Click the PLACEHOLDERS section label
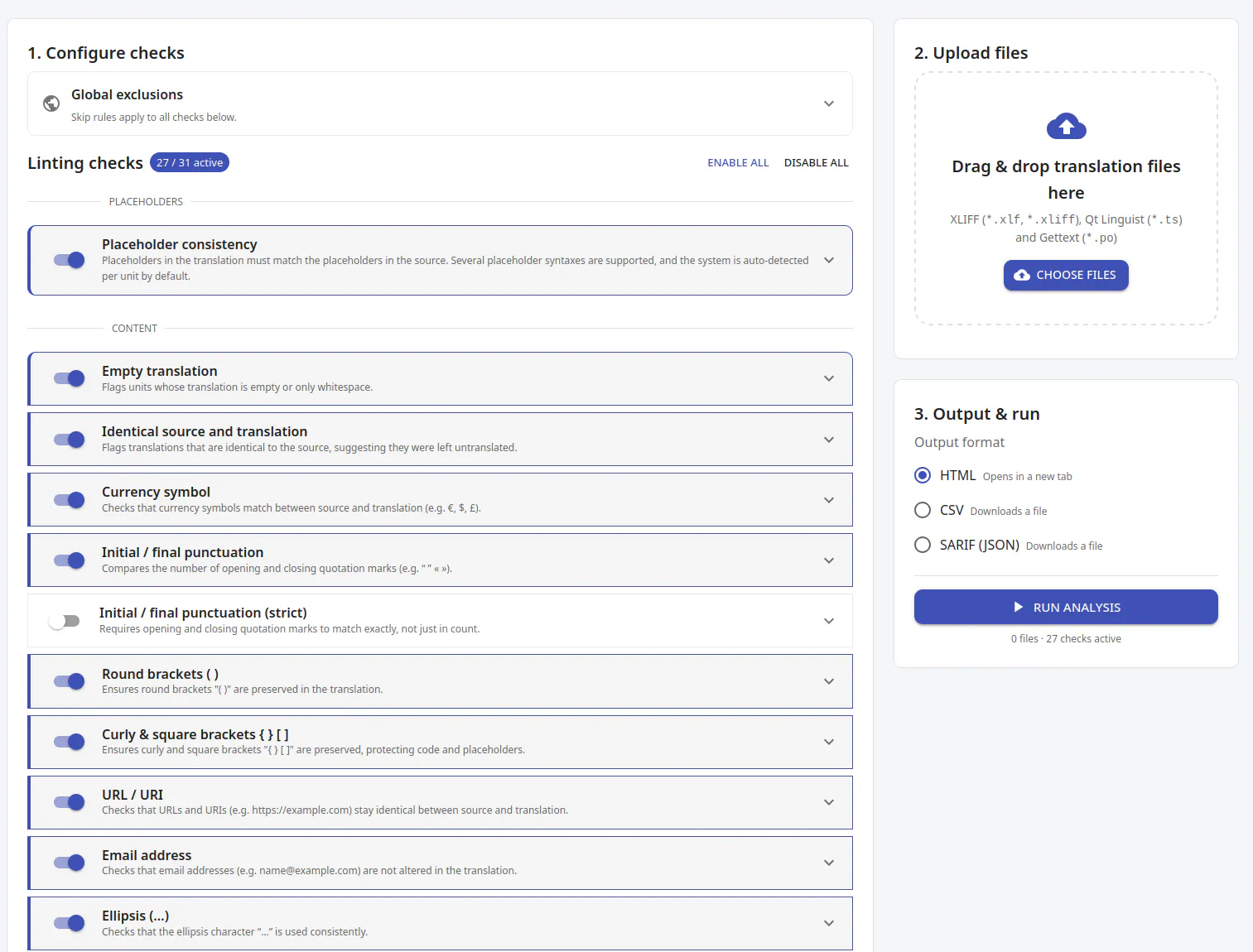Viewport: 1253px width, 952px height. point(146,202)
